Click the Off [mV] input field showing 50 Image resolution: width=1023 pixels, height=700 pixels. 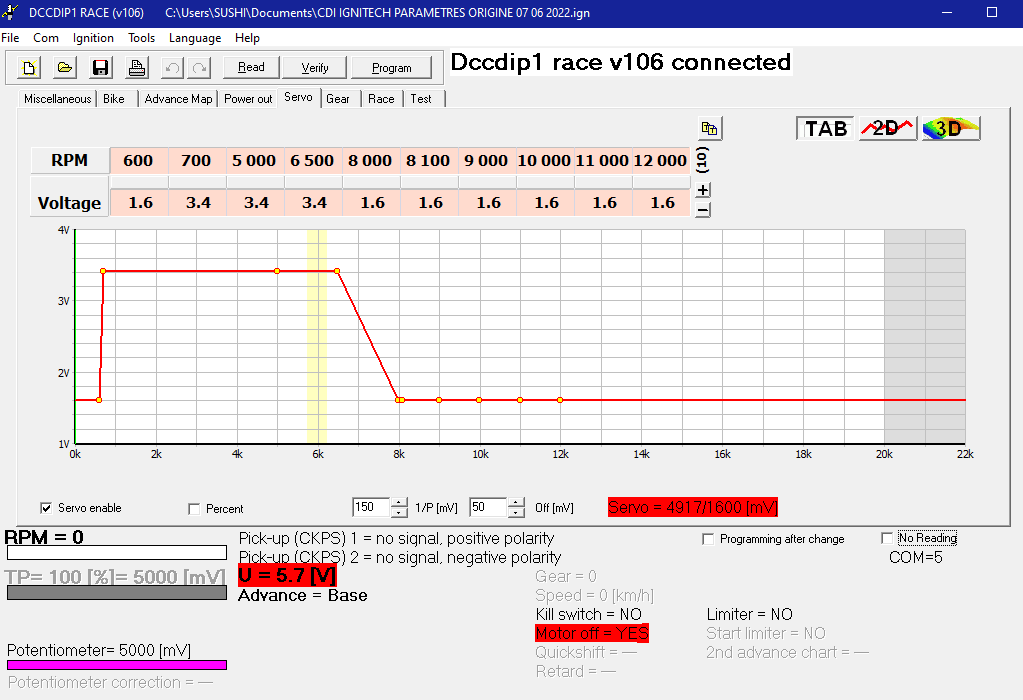tap(488, 508)
